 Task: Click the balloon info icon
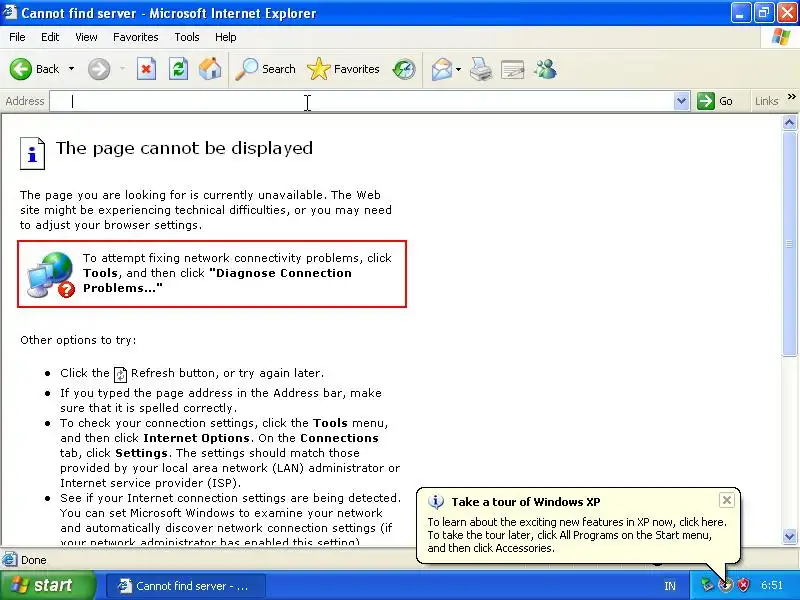tap(436, 502)
